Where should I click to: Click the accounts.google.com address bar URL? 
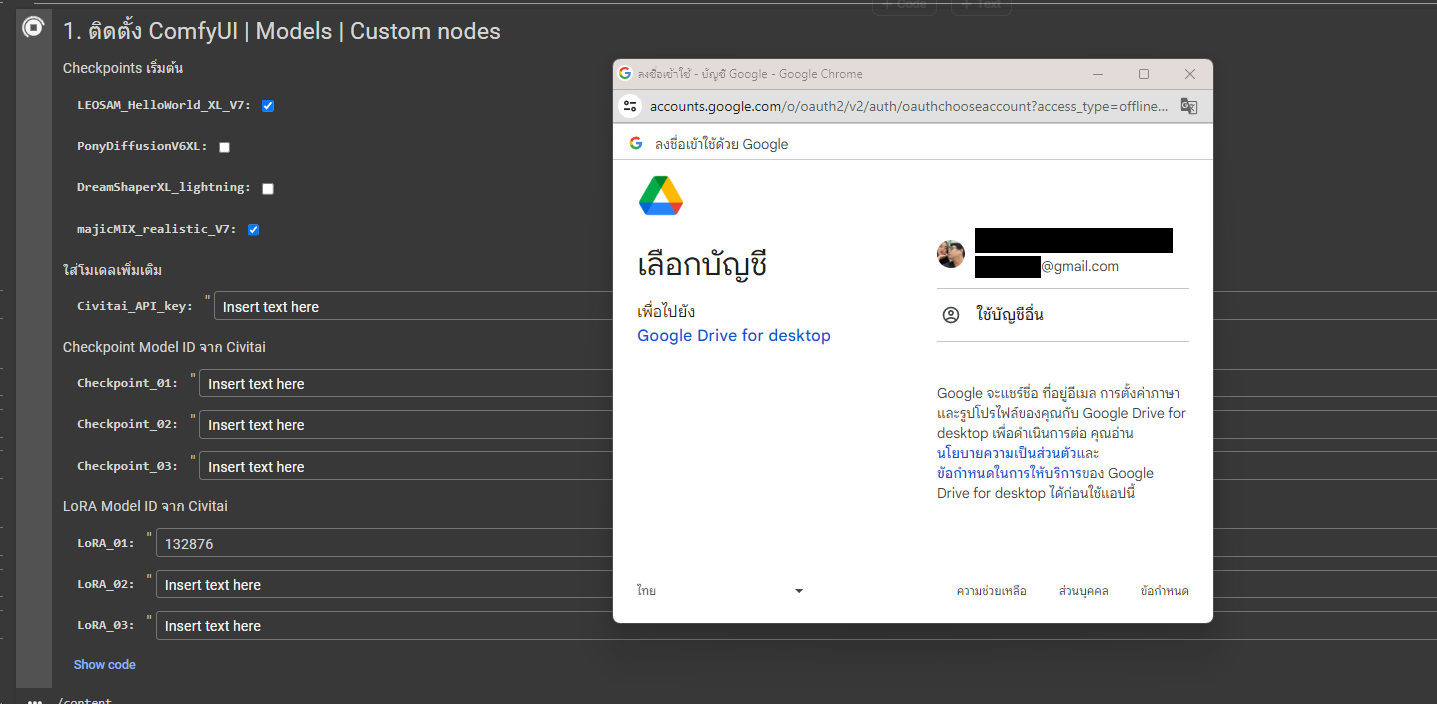[x=908, y=106]
